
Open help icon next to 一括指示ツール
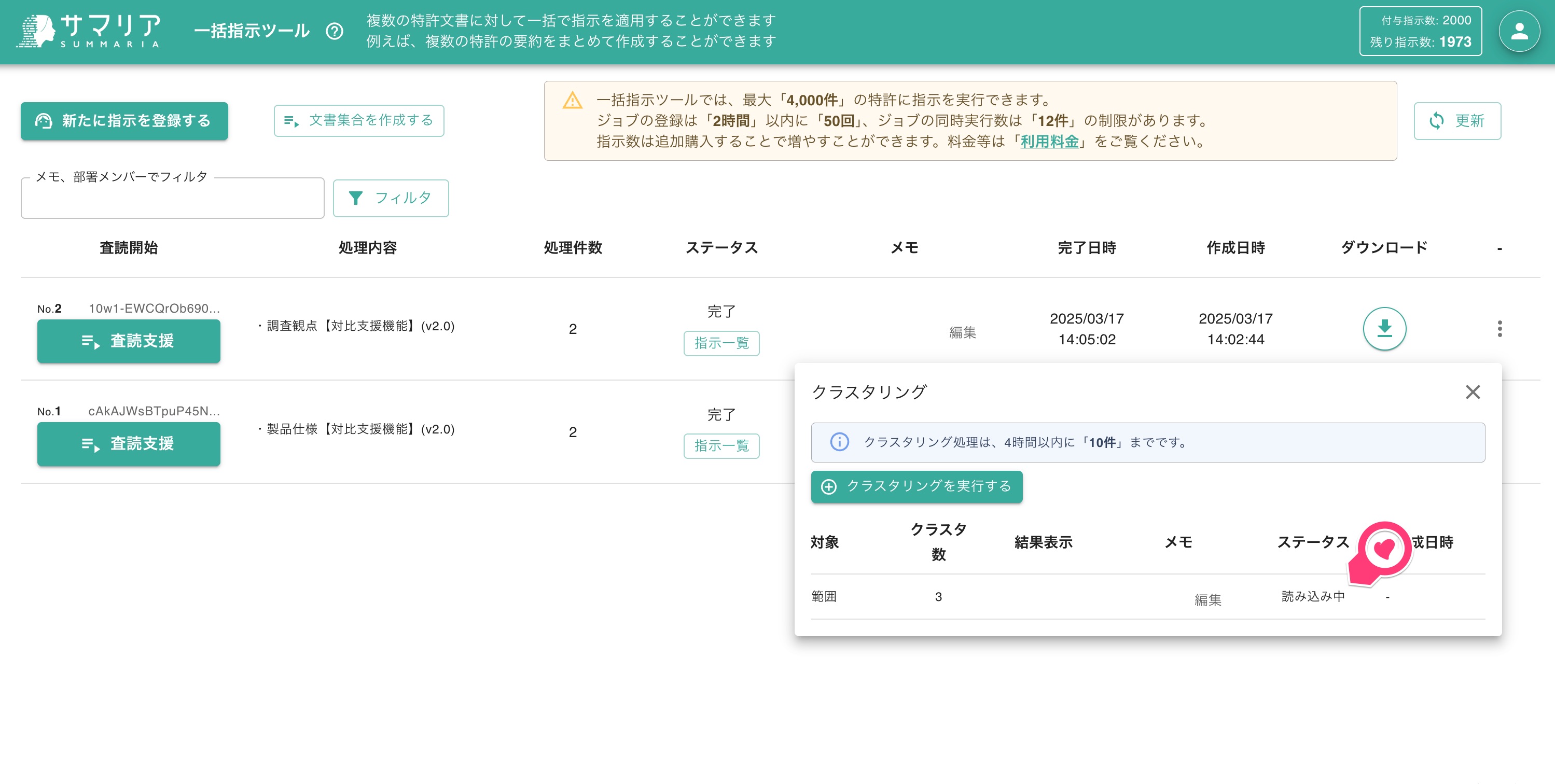(335, 32)
